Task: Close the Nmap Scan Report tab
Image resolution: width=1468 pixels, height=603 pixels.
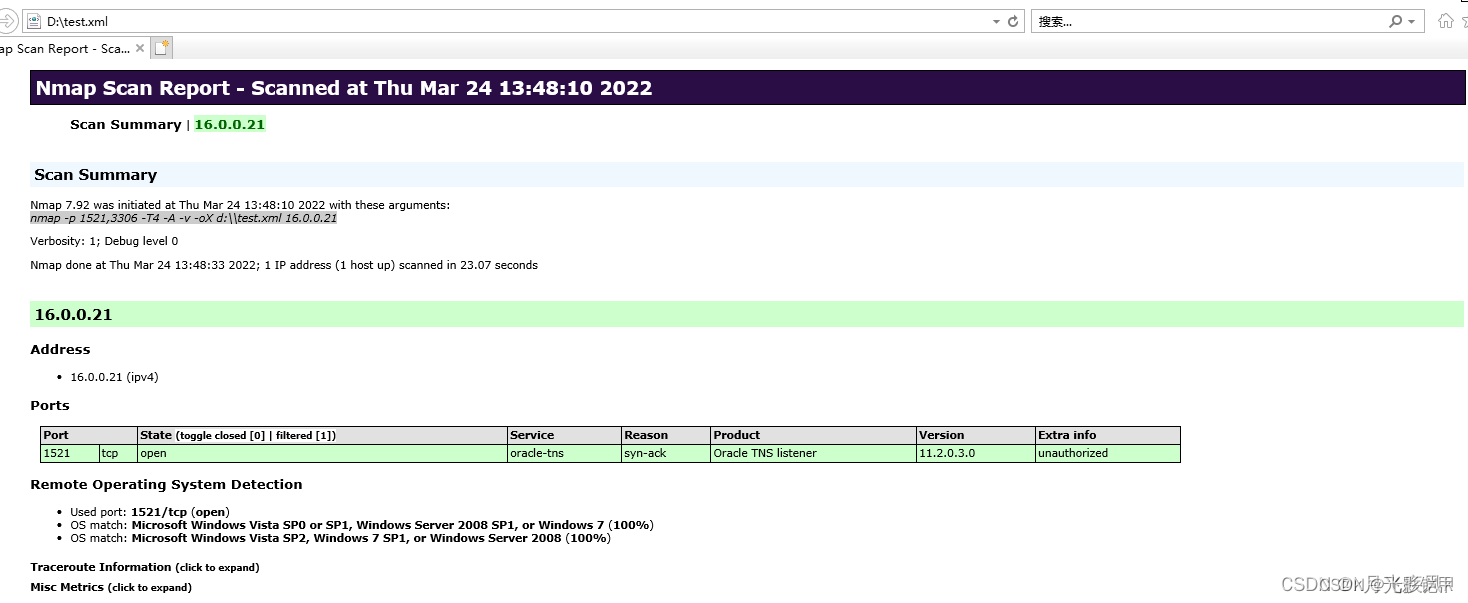Action: 140,48
